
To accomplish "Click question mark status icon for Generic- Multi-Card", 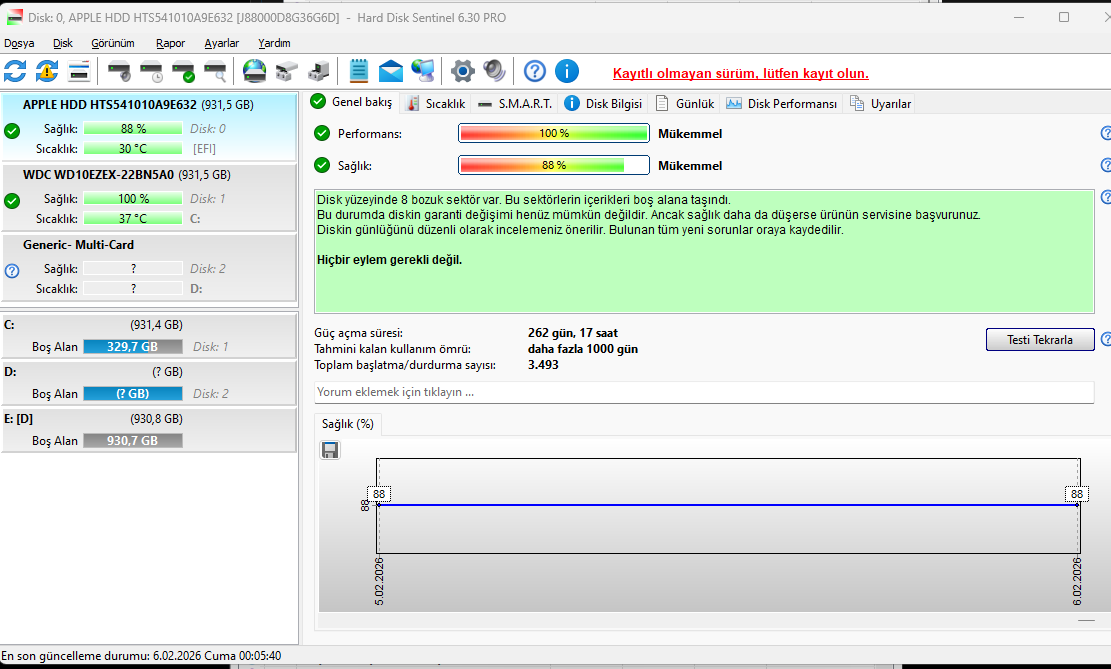I will 12,271.
